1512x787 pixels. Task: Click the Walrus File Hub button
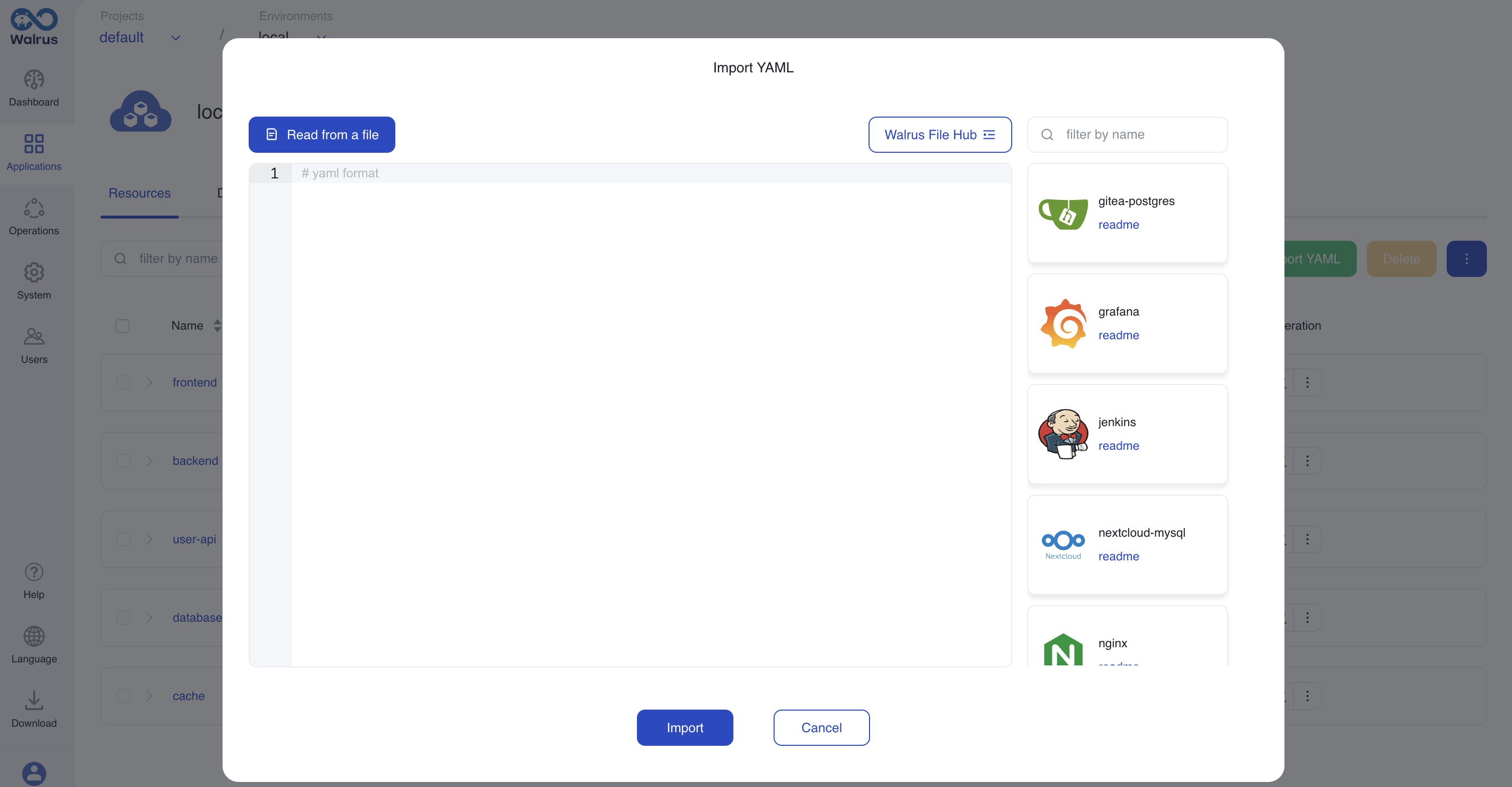click(940, 134)
